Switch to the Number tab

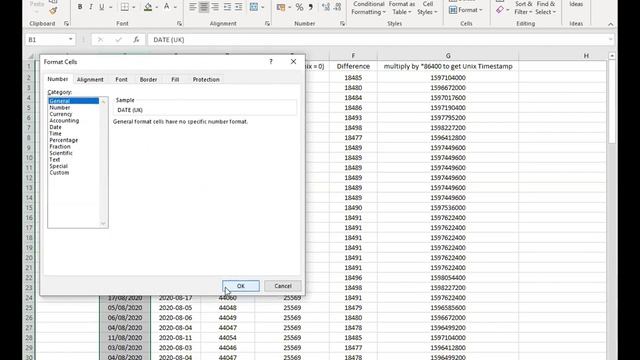tap(58, 79)
